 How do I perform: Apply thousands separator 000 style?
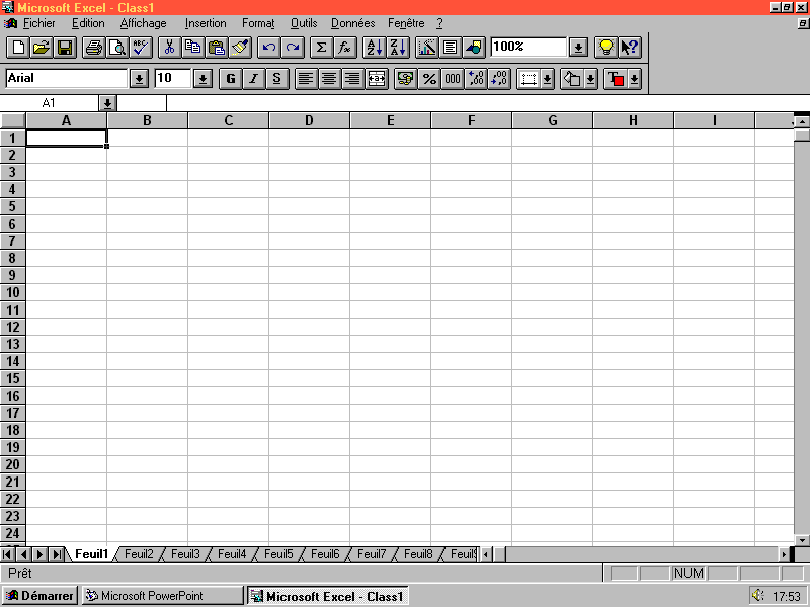click(453, 79)
